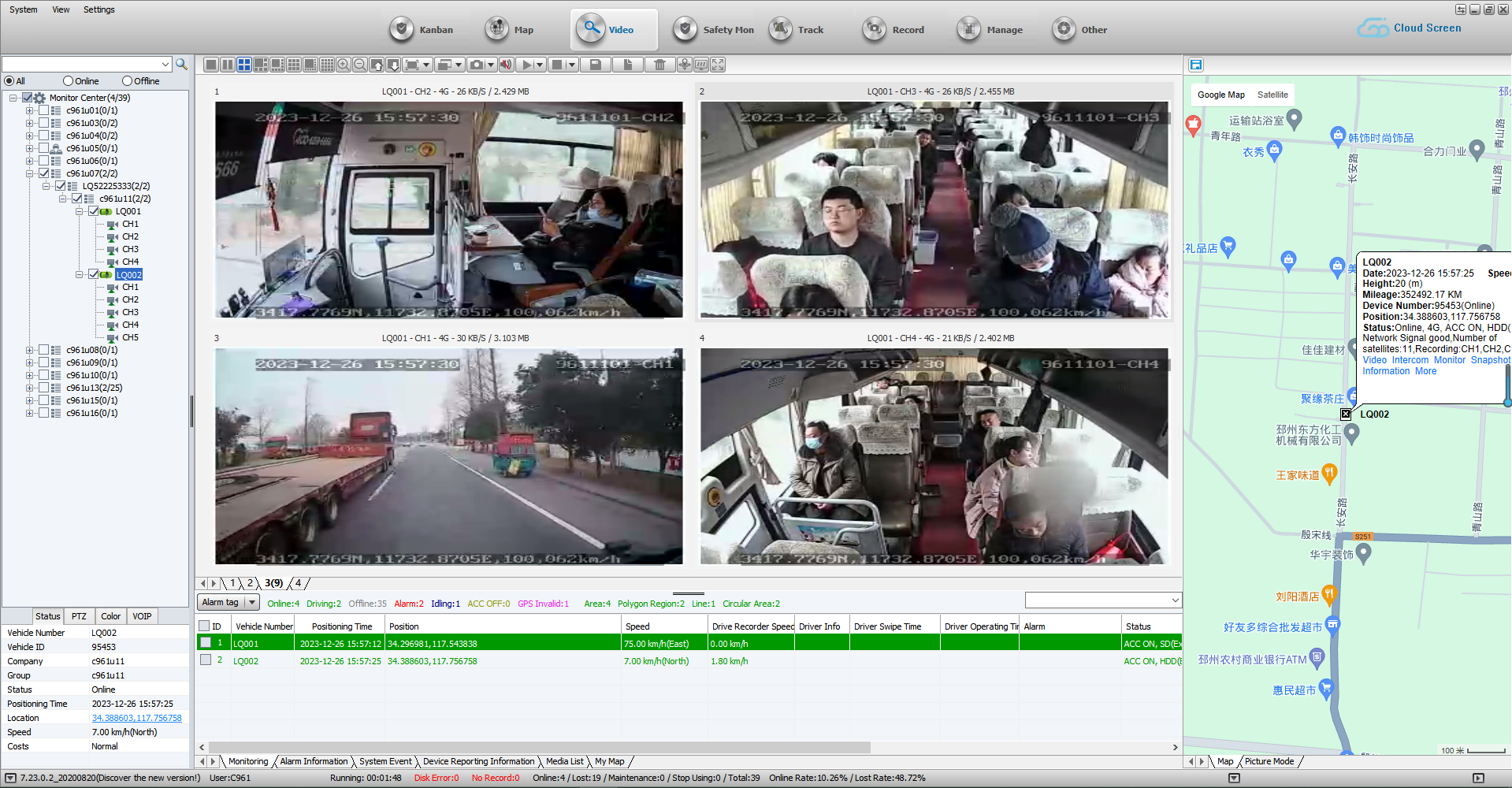Expand the c961u03(0/2) tree node
This screenshot has height=788, width=1512.
click(29, 123)
